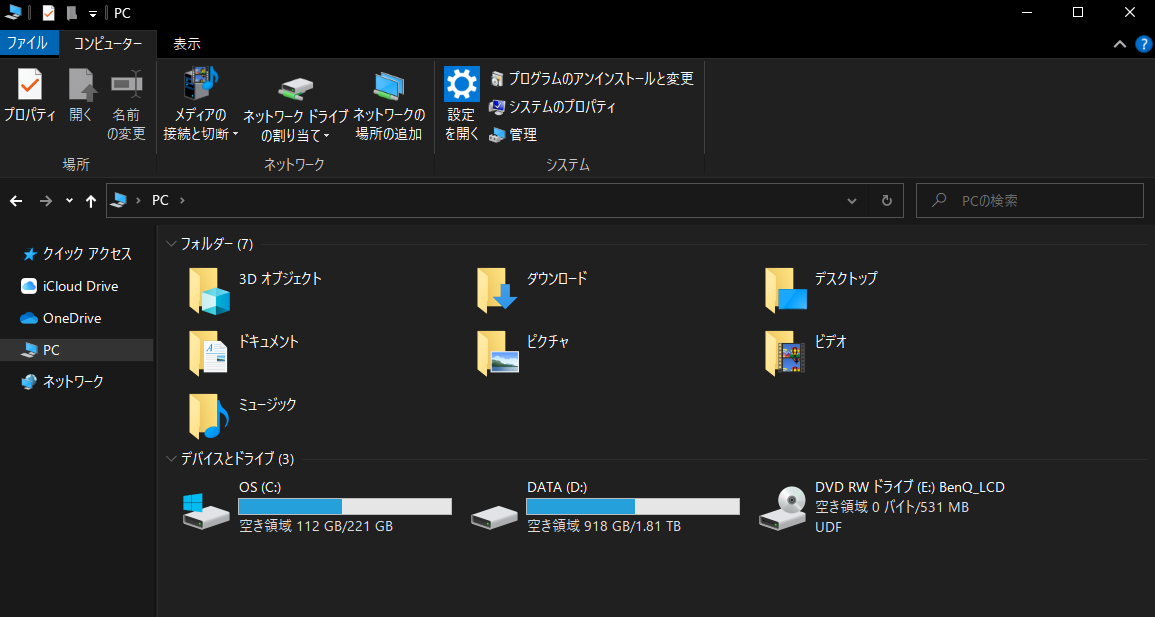Click title bar properties quick-access icon
The width and height of the screenshot is (1155, 617).
pyautogui.click(x=49, y=13)
